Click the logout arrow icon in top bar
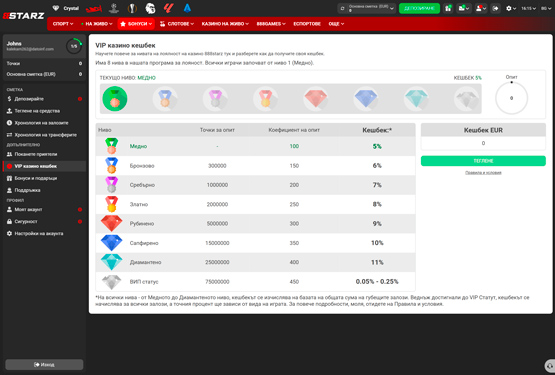Image resolution: width=555 pixels, height=375 pixels. coord(495,8)
